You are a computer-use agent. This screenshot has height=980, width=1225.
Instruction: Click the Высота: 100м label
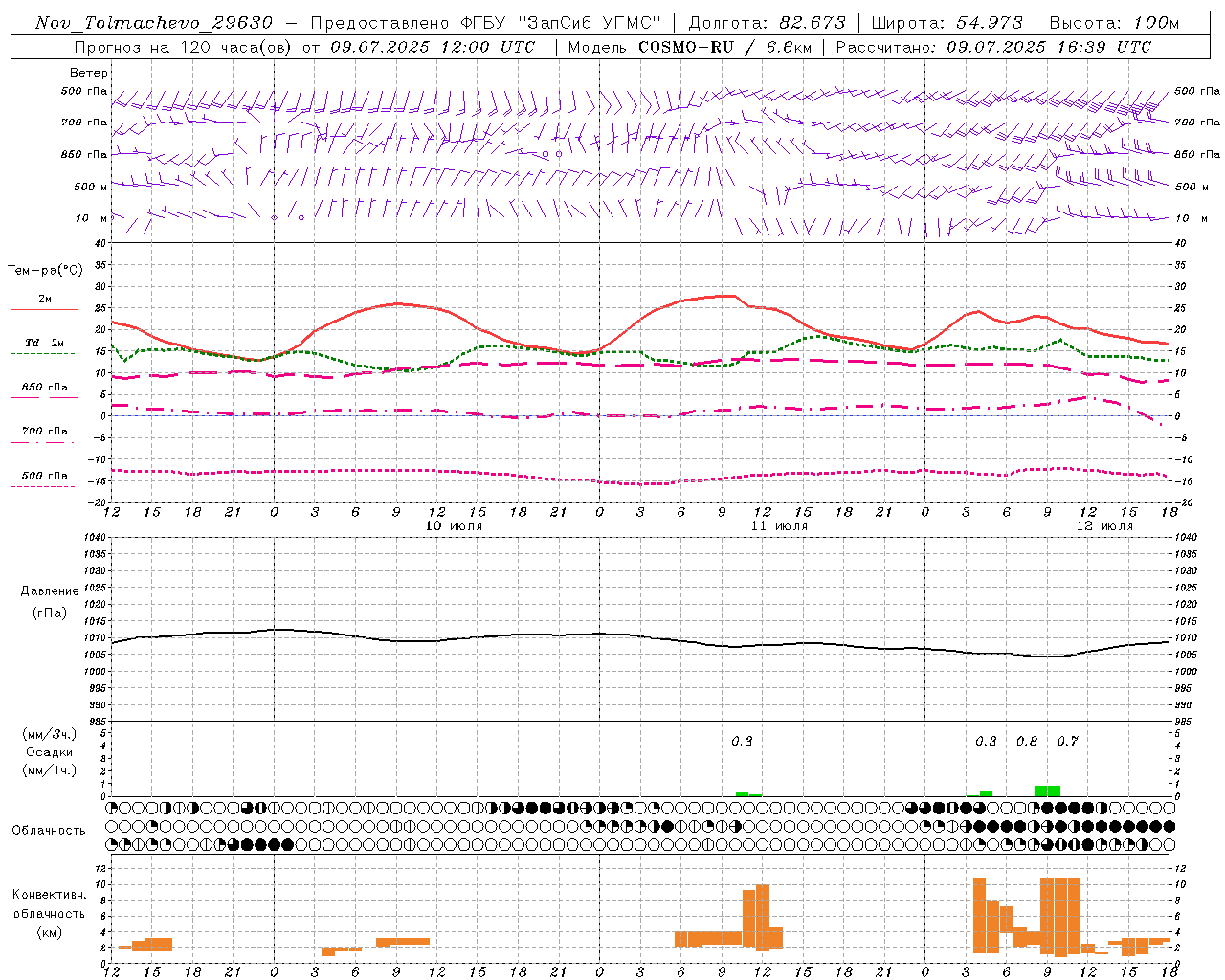pyautogui.click(x=1114, y=23)
